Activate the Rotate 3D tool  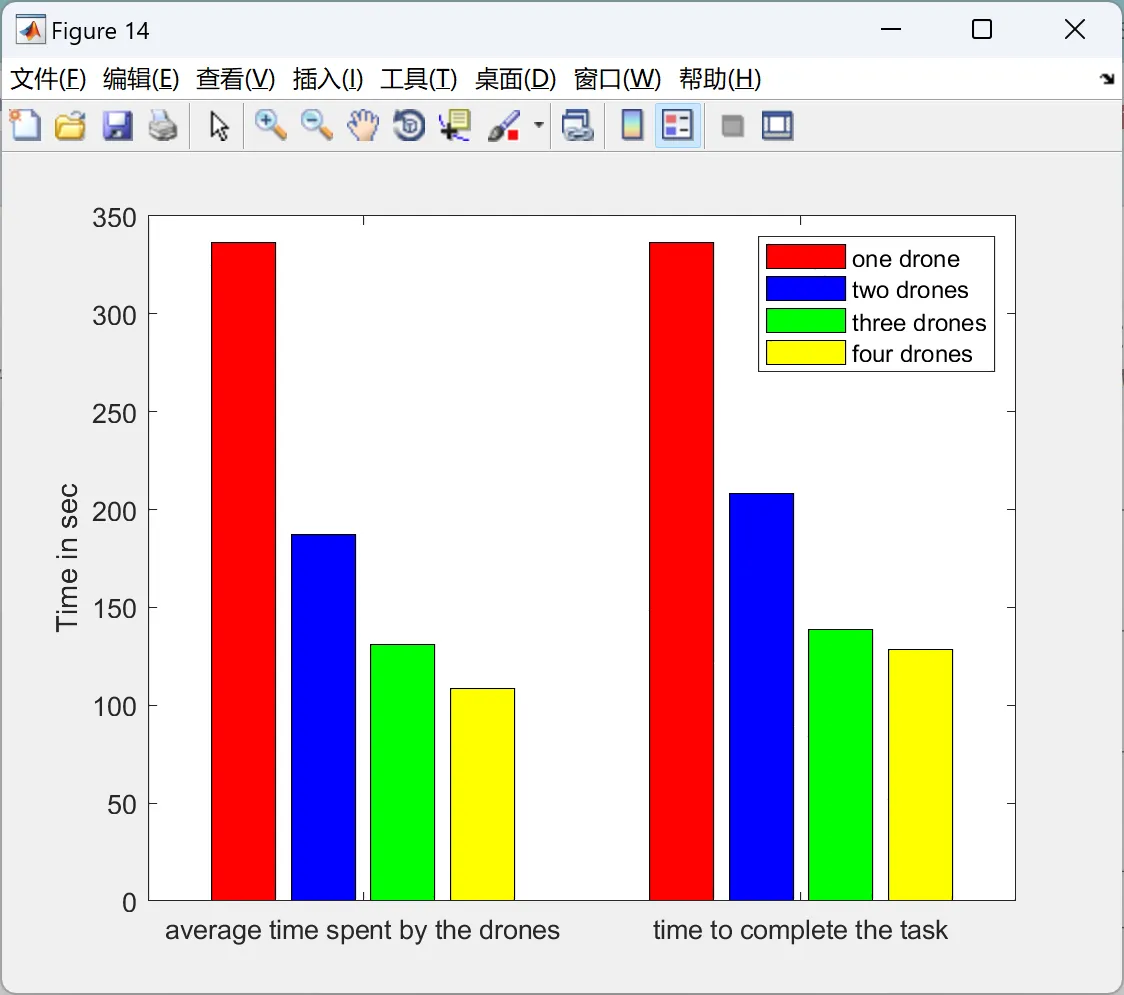click(x=409, y=125)
